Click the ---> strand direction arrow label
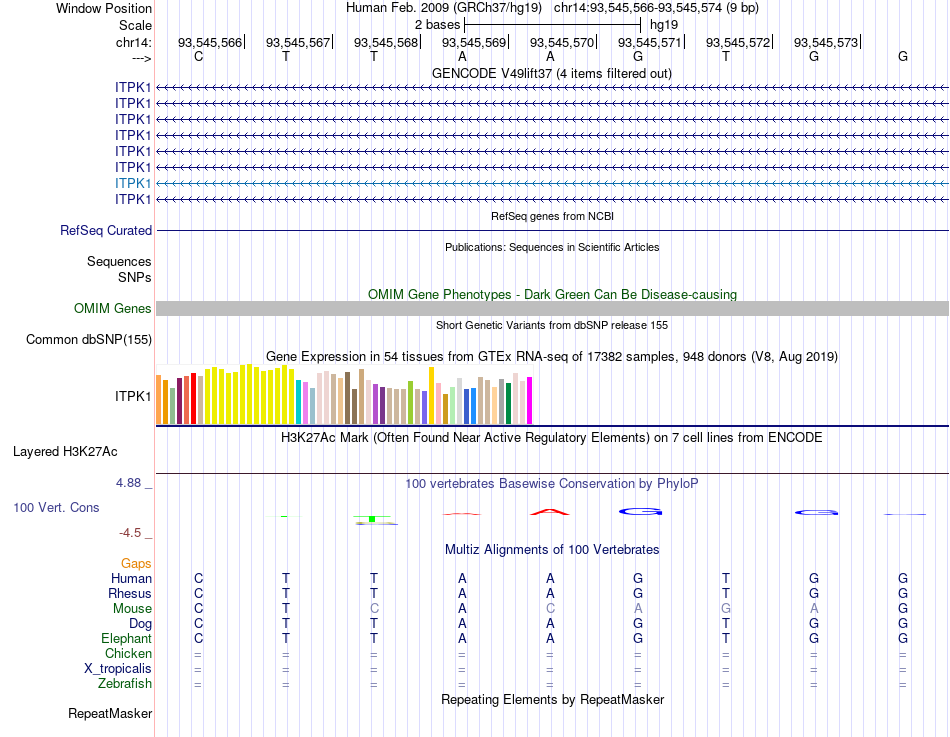Image resolution: width=950 pixels, height=737 pixels. pos(141,58)
